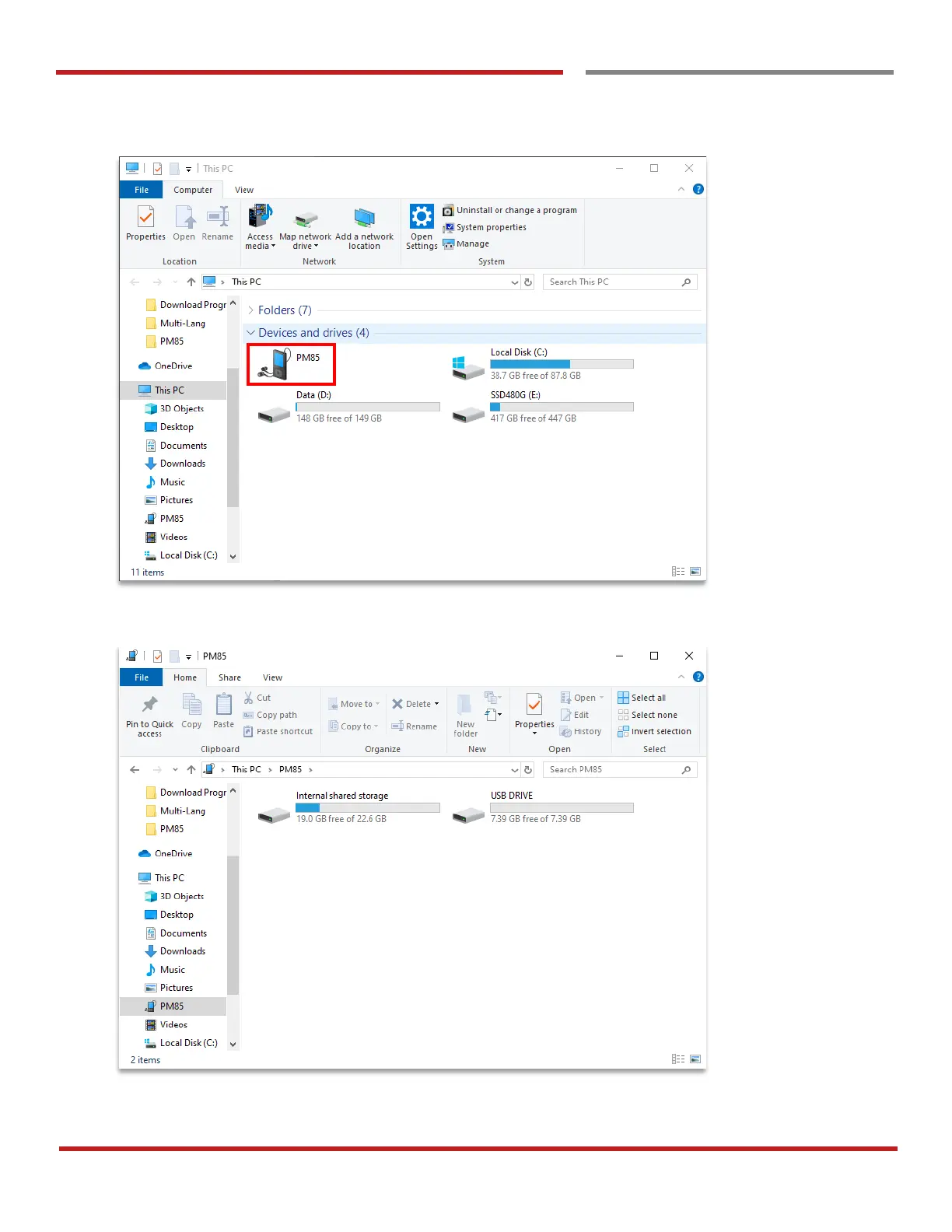Refresh the This PC window view
Viewport: 952px width, 1232px height.
point(528,282)
